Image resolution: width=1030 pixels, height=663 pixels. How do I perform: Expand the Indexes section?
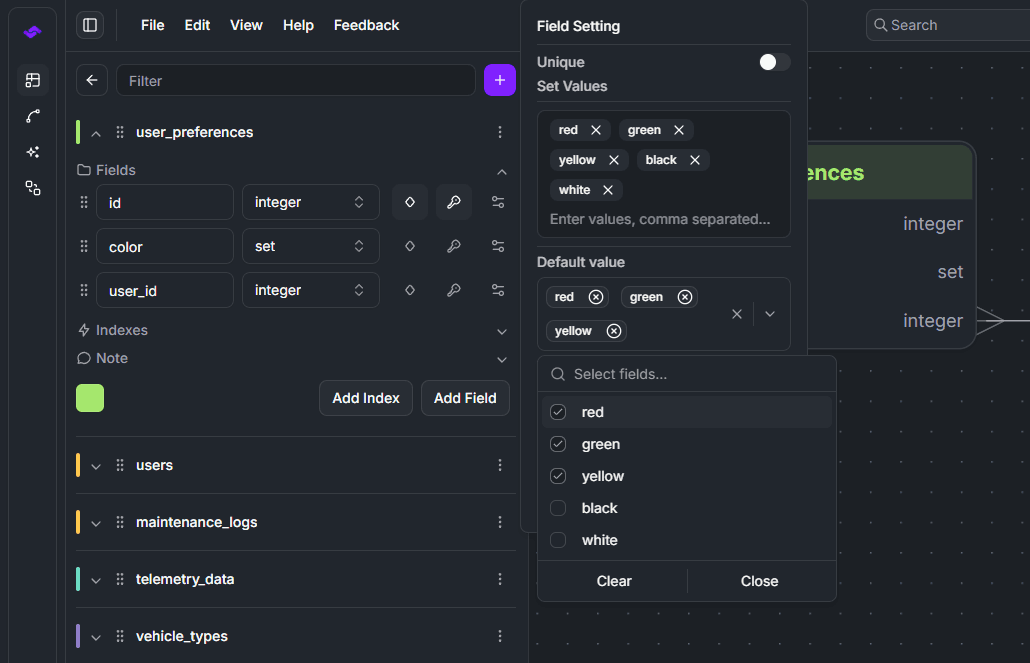pyautogui.click(x=502, y=330)
